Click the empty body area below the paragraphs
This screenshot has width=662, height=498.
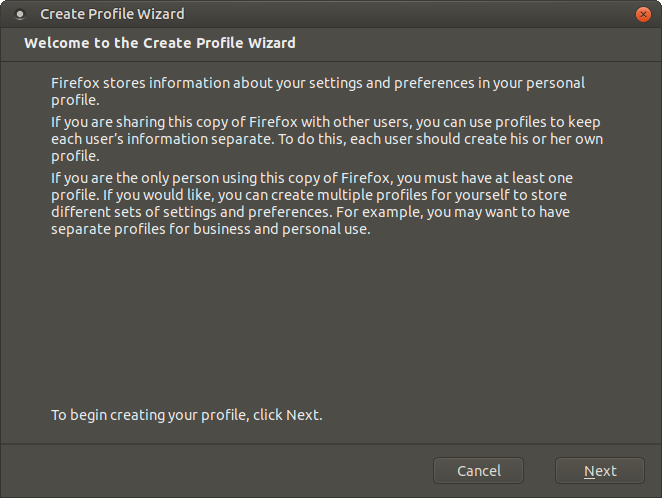331,321
